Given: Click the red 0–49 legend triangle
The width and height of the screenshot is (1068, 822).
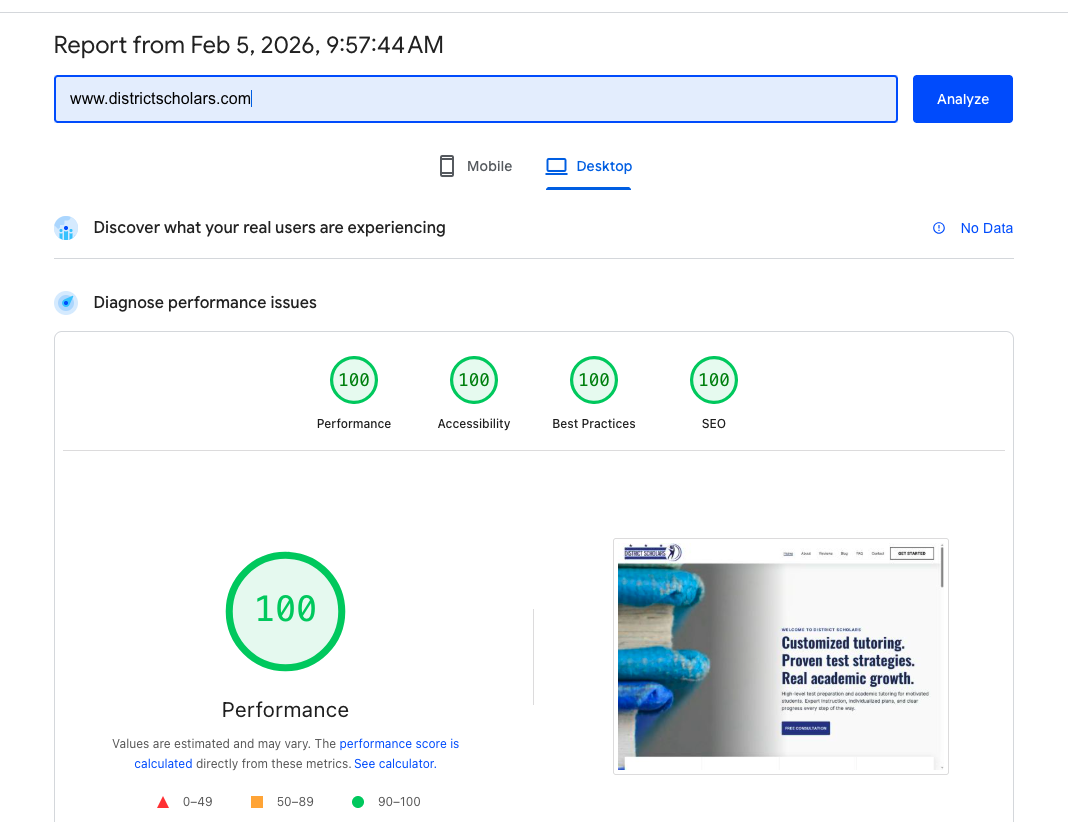Looking at the screenshot, I should [163, 801].
